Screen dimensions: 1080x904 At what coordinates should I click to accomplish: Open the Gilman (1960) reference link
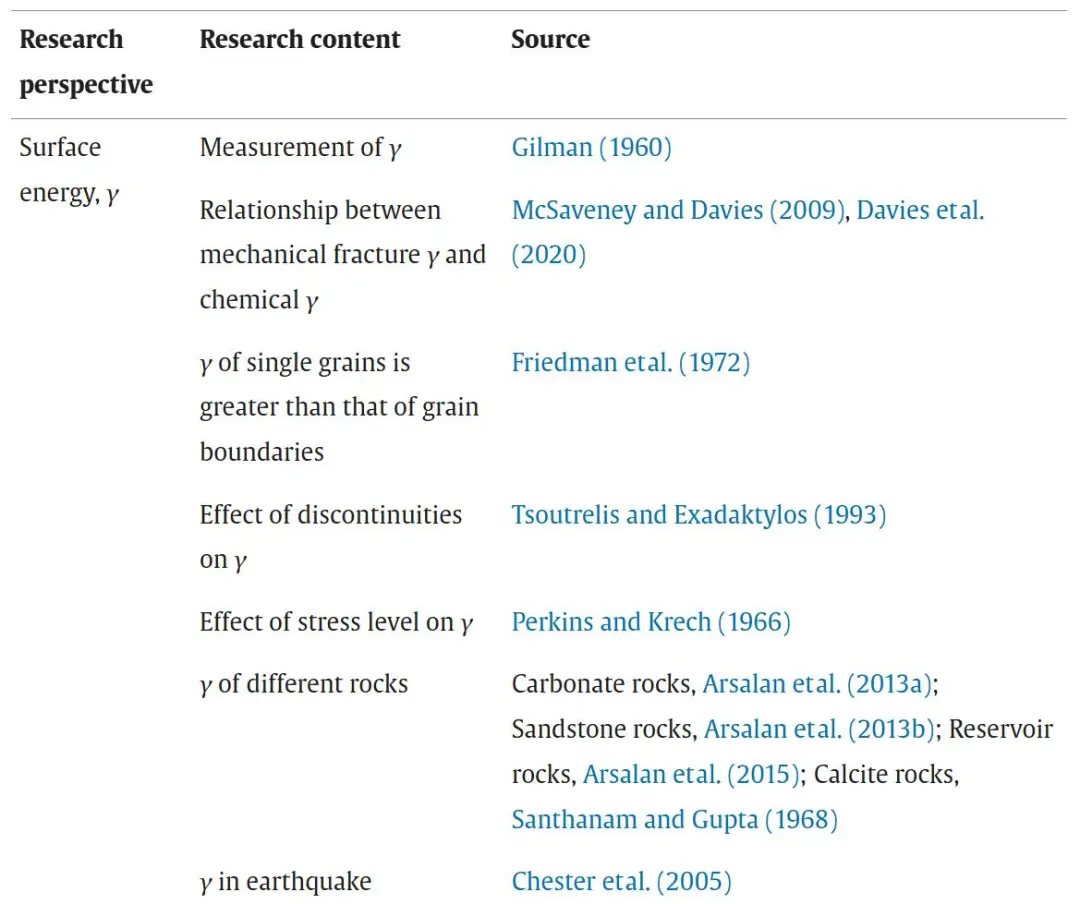click(591, 148)
